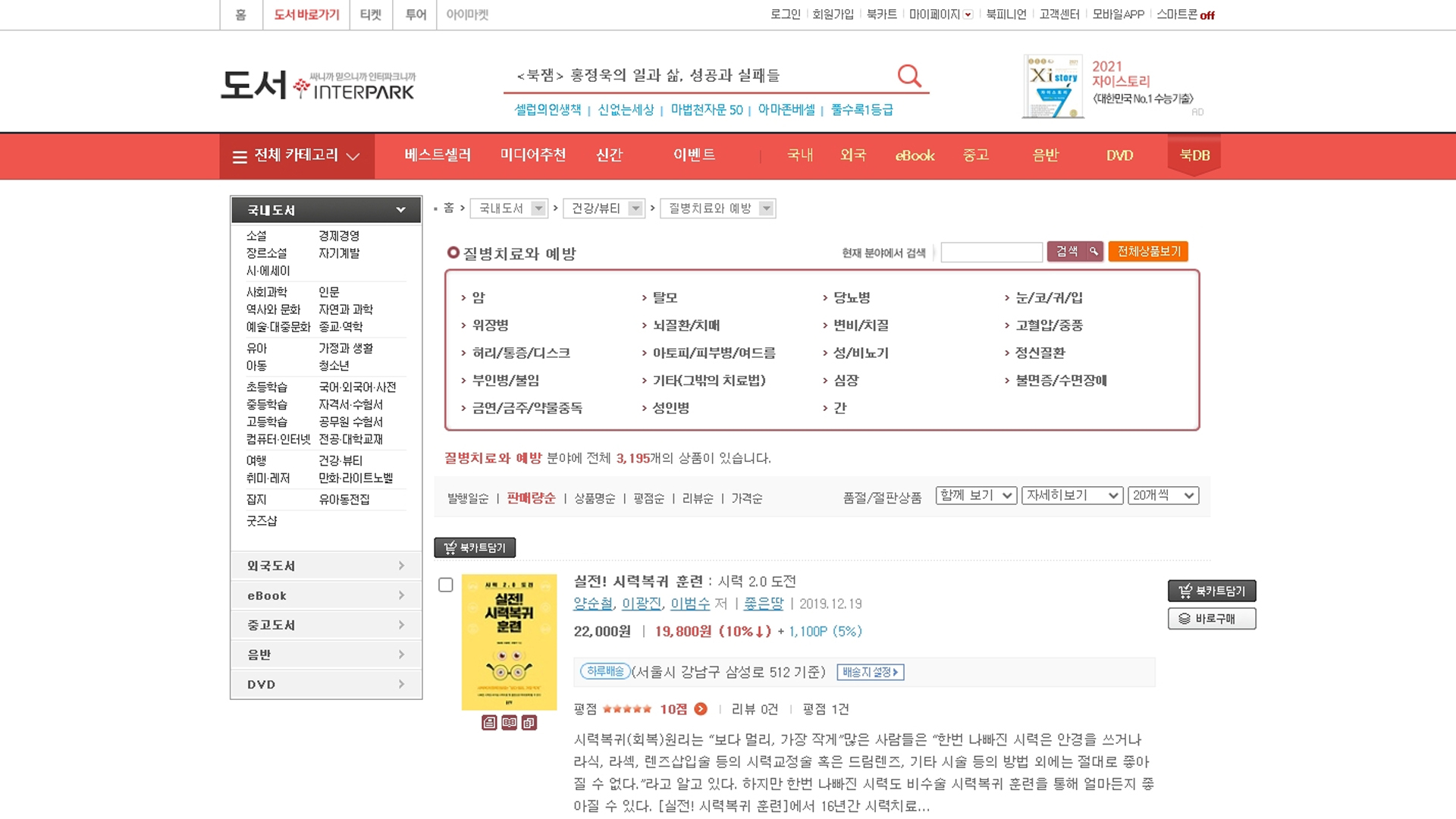Expand the 건강/뷰티 breadcrumb dropdown
The height and width of the screenshot is (819, 1456).
(x=636, y=209)
